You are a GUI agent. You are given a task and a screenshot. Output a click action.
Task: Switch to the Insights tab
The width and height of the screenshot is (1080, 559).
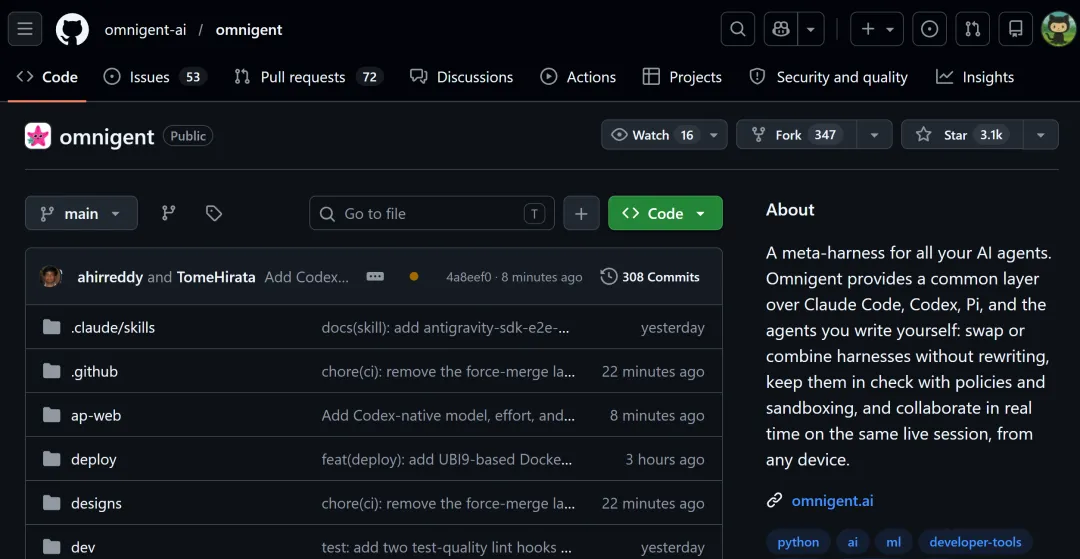point(975,77)
